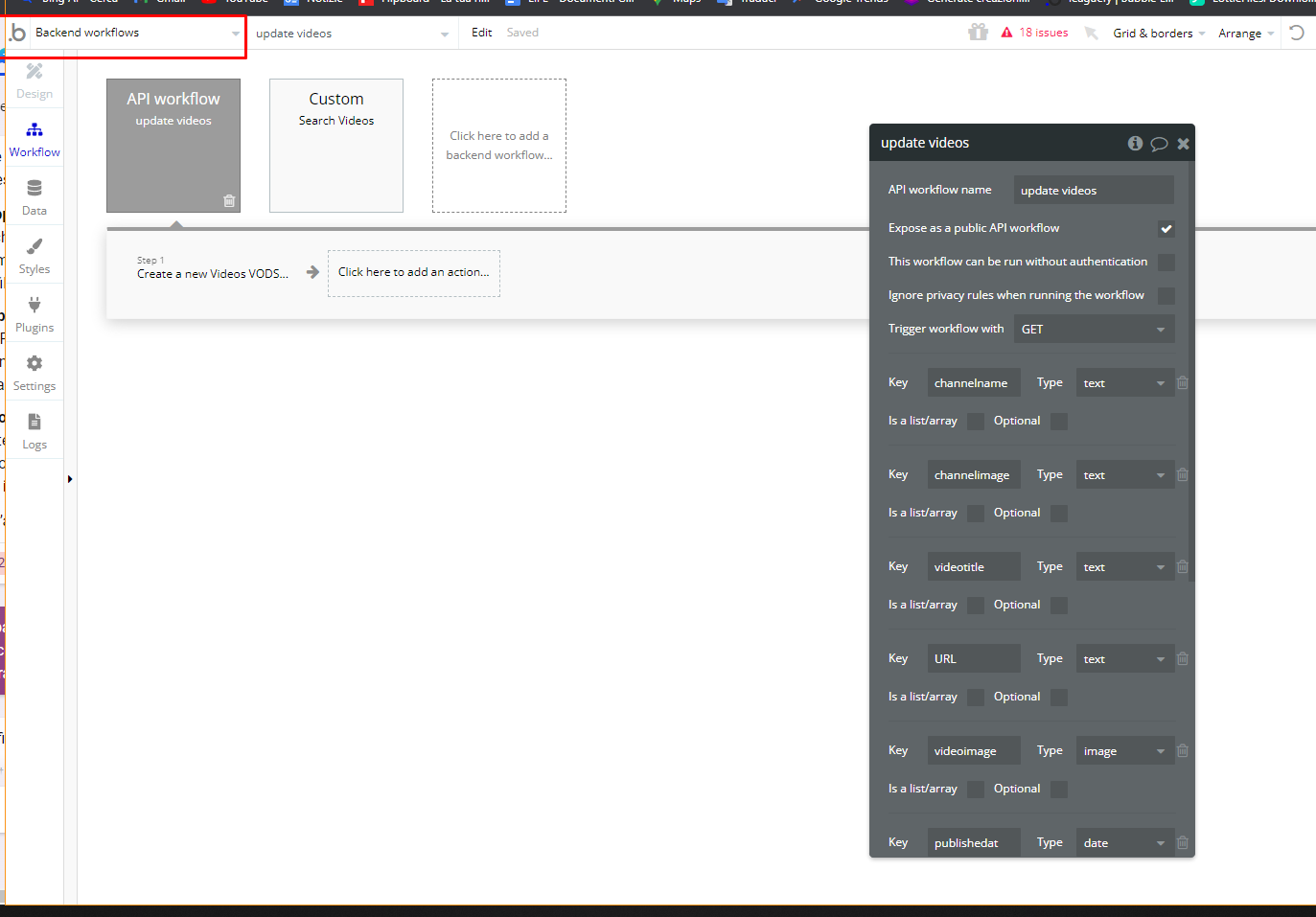Open the comment bubble in the update videos panel
The width and height of the screenshot is (1316, 917).
pyautogui.click(x=1159, y=144)
